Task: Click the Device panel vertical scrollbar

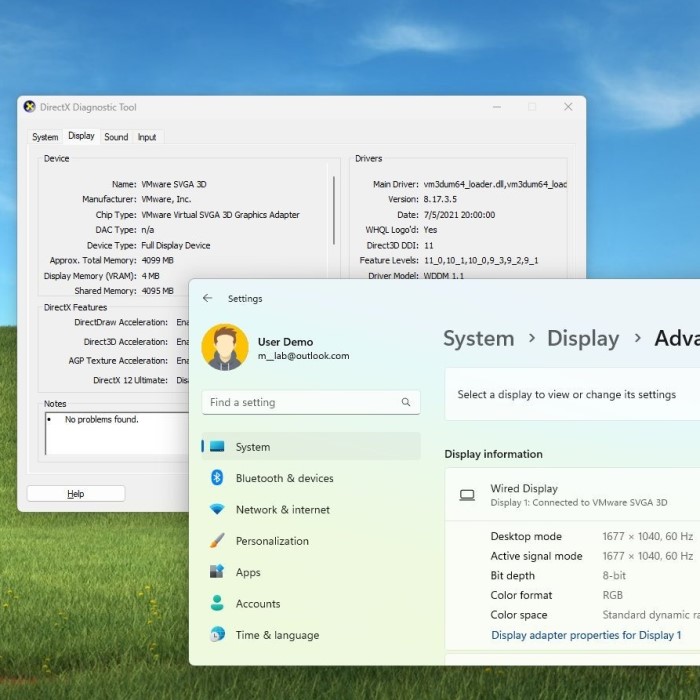Action: coord(333,210)
